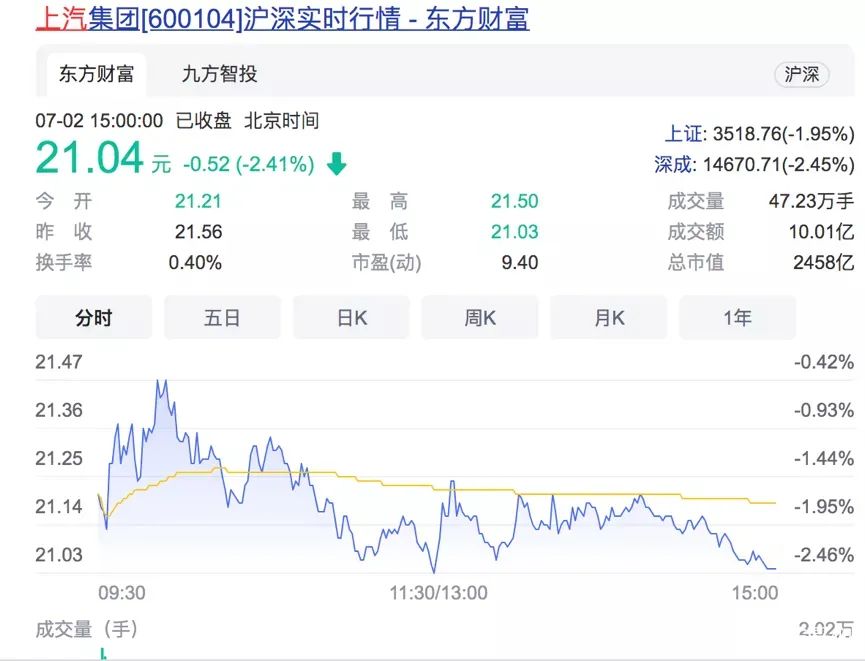The image size is (865, 661).
Task: Click the timestamp 07-02 15:00:00
Action: click(x=99, y=120)
